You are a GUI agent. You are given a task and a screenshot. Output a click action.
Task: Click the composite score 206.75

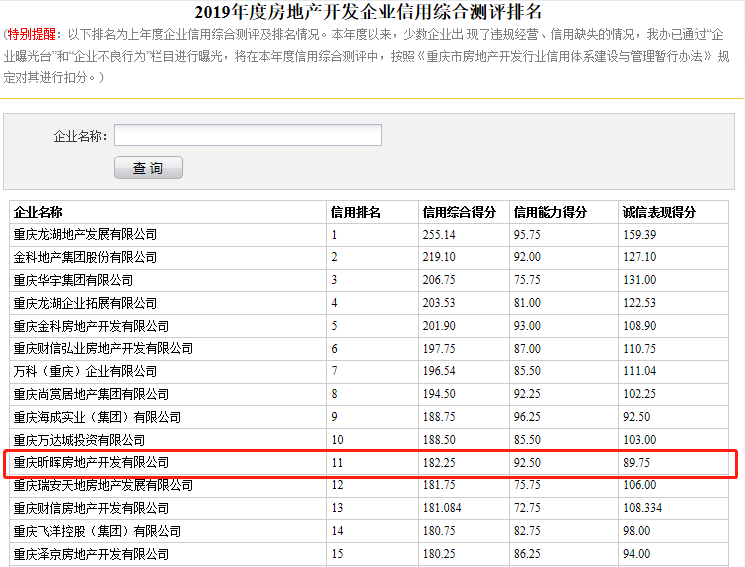pos(439,279)
